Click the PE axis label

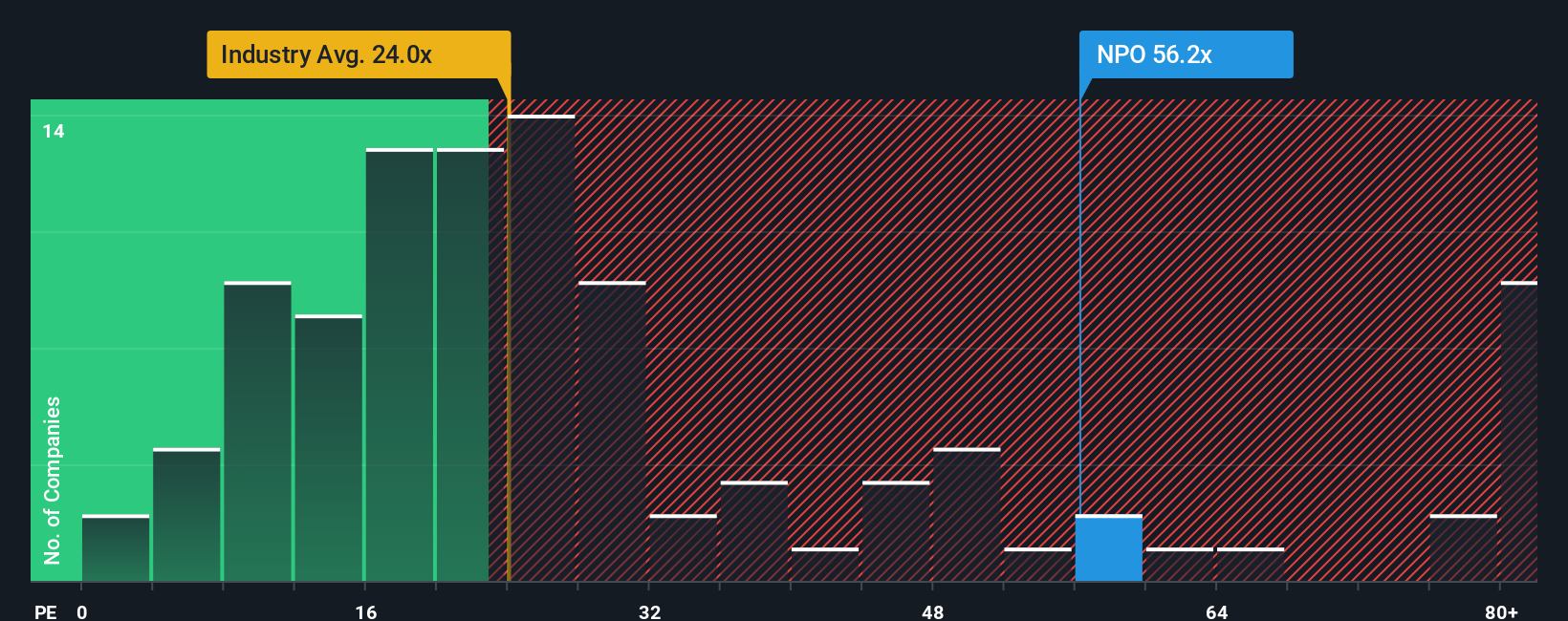46,612
